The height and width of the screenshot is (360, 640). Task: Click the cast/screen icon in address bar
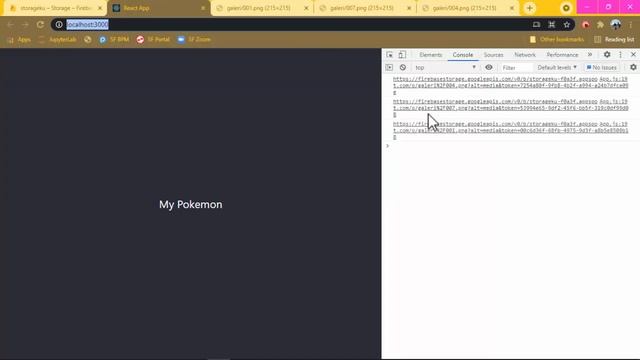pyautogui.click(x=536, y=25)
